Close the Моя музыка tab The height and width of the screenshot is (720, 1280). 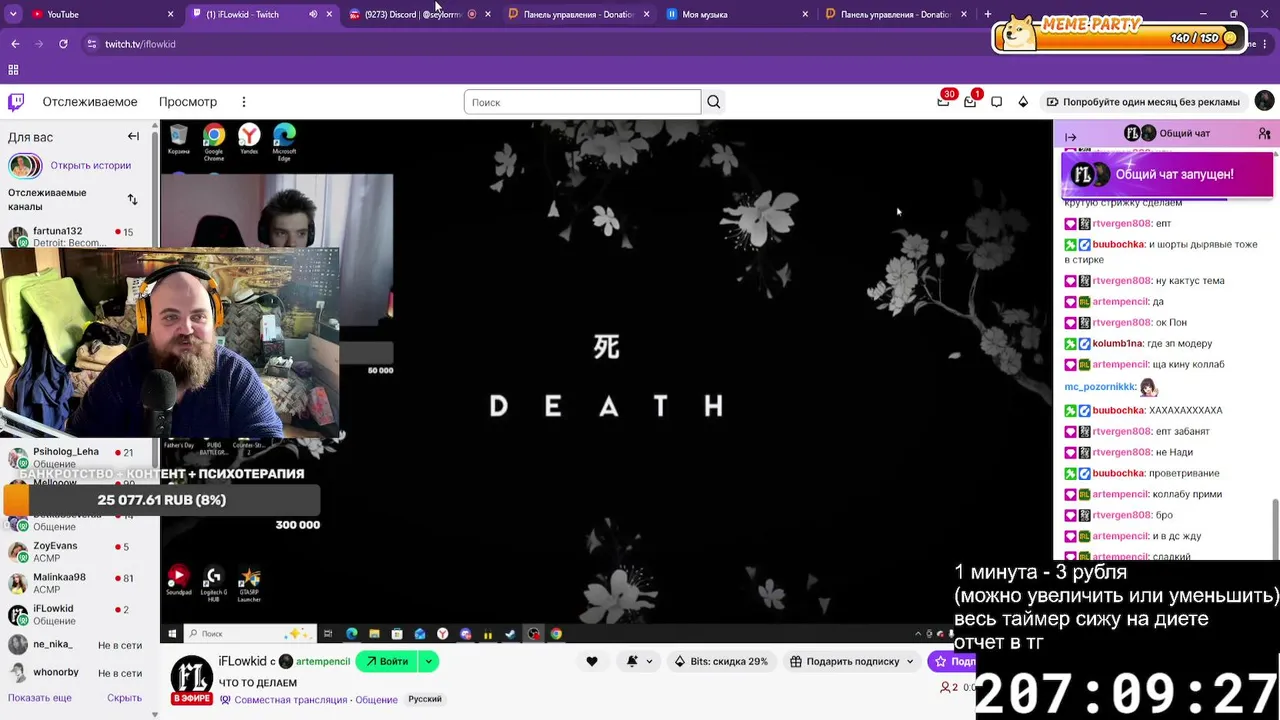point(805,14)
